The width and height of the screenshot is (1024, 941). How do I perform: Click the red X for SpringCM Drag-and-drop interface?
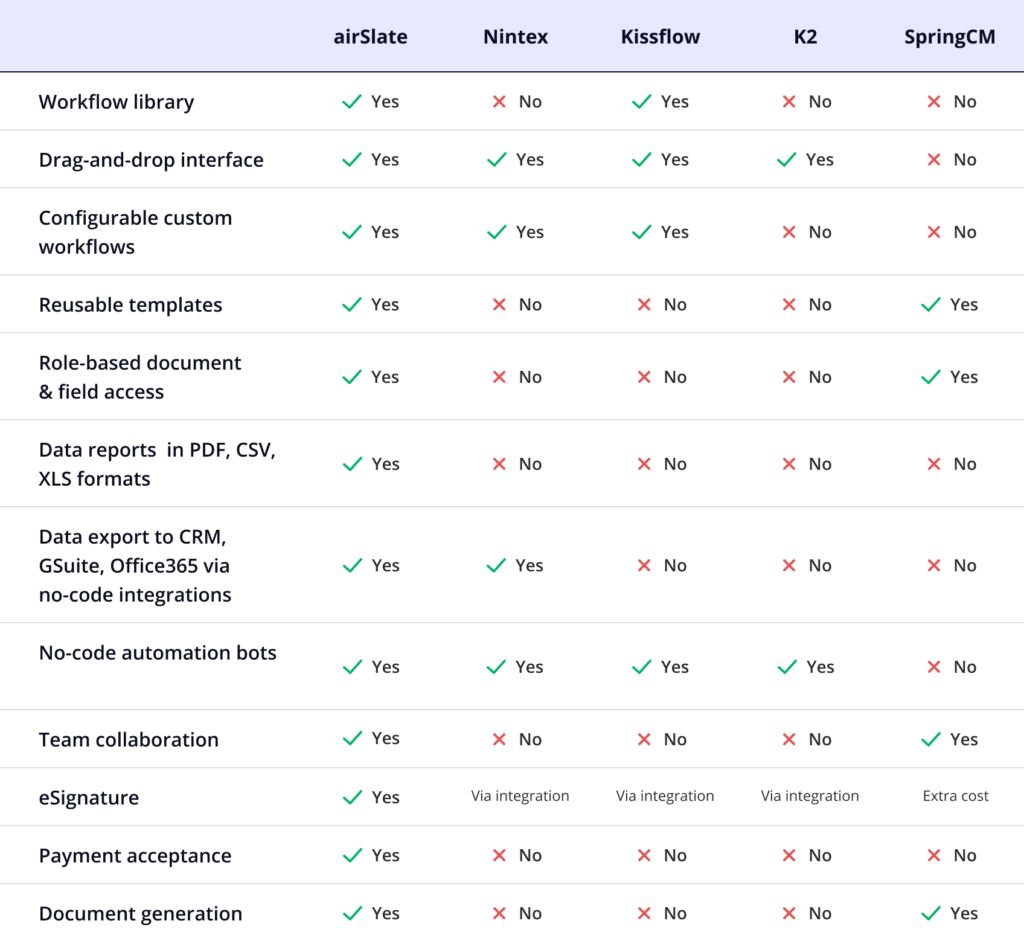pos(934,160)
